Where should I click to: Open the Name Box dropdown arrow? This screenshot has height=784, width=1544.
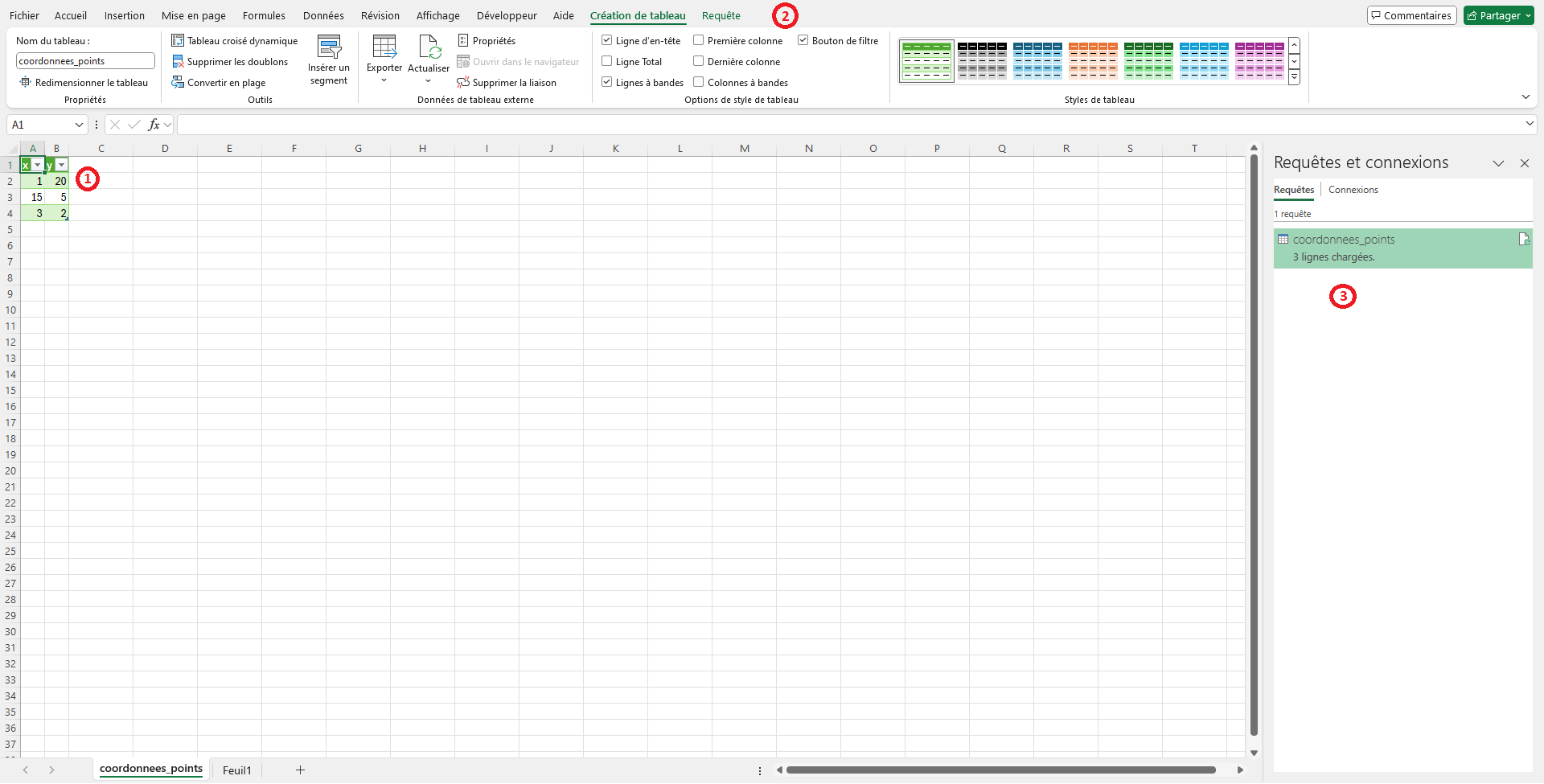point(79,125)
